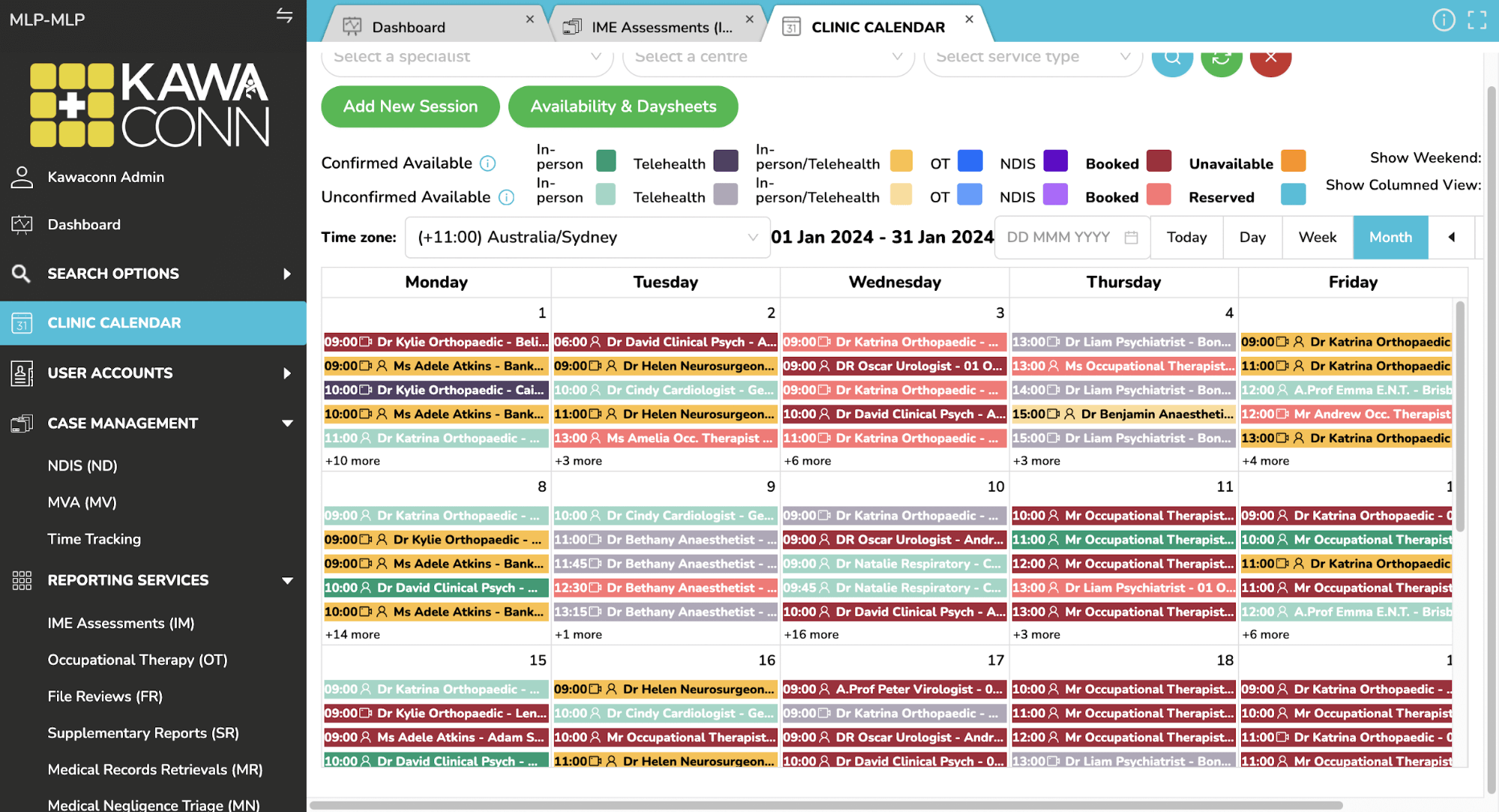This screenshot has width=1499, height=812.
Task: Expand the SEARCH OPTIONS menu
Action: (153, 274)
